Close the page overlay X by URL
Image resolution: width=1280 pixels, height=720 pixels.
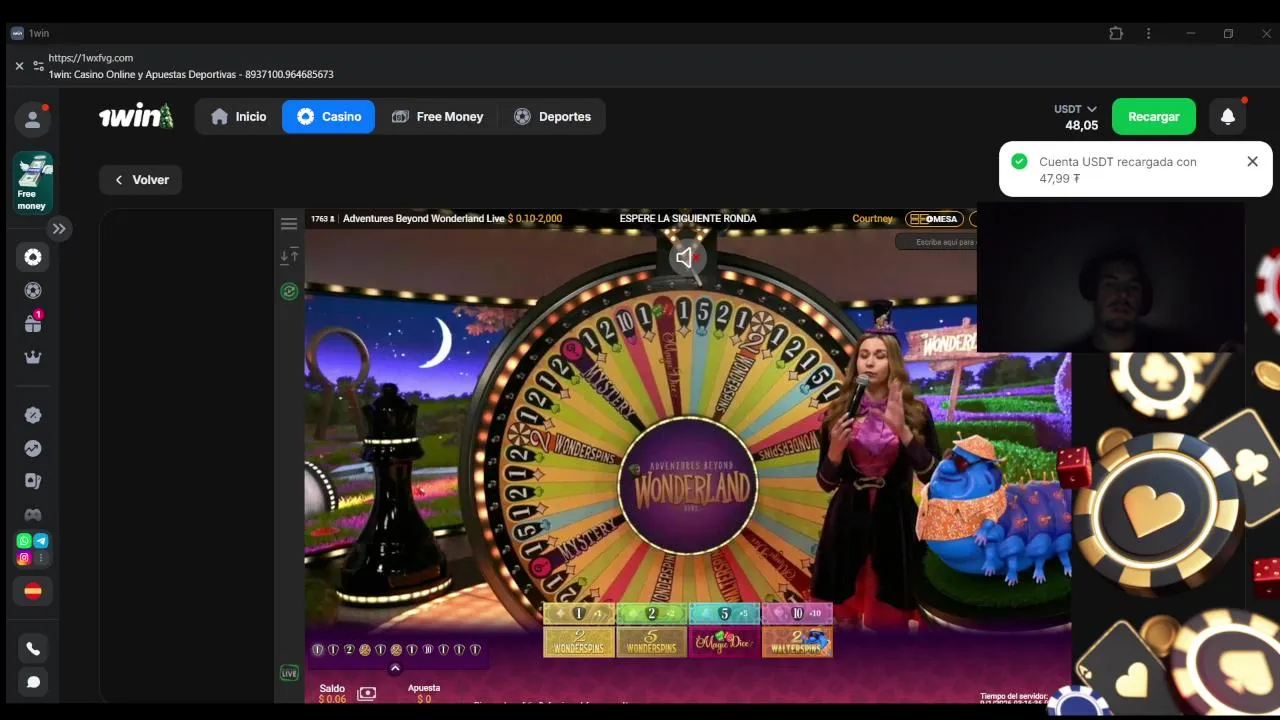pos(19,66)
